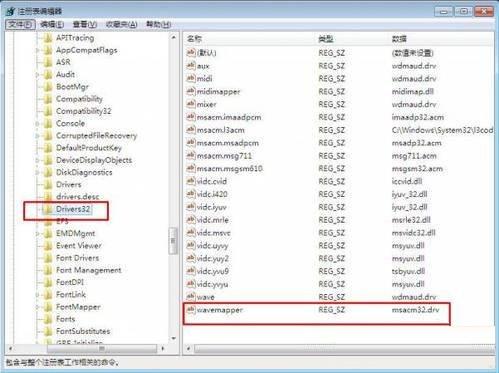Select drivers.desc key in tree
This screenshot has height=373, width=499.
[x=78, y=197]
